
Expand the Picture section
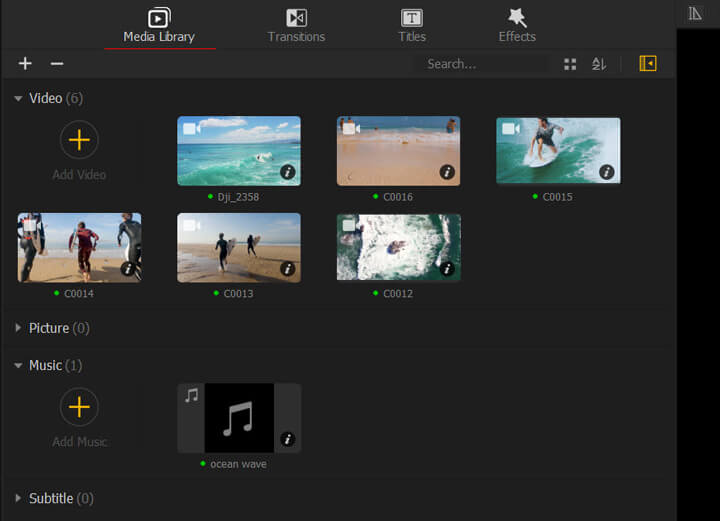point(19,328)
